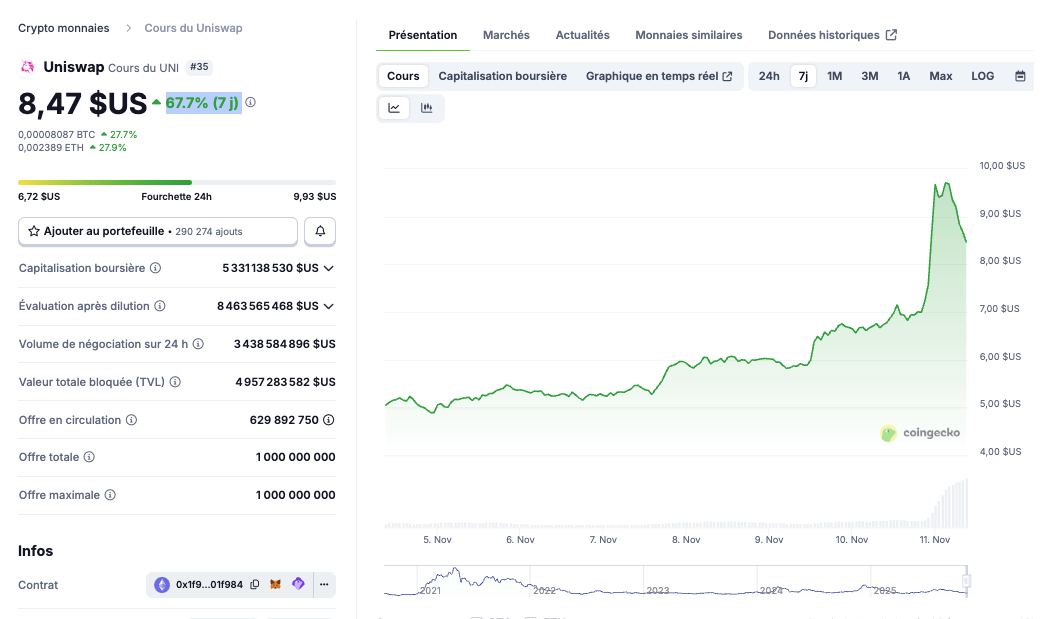Click the star icon in Ajouter au portefeuille
1043x619 pixels.
(34, 231)
